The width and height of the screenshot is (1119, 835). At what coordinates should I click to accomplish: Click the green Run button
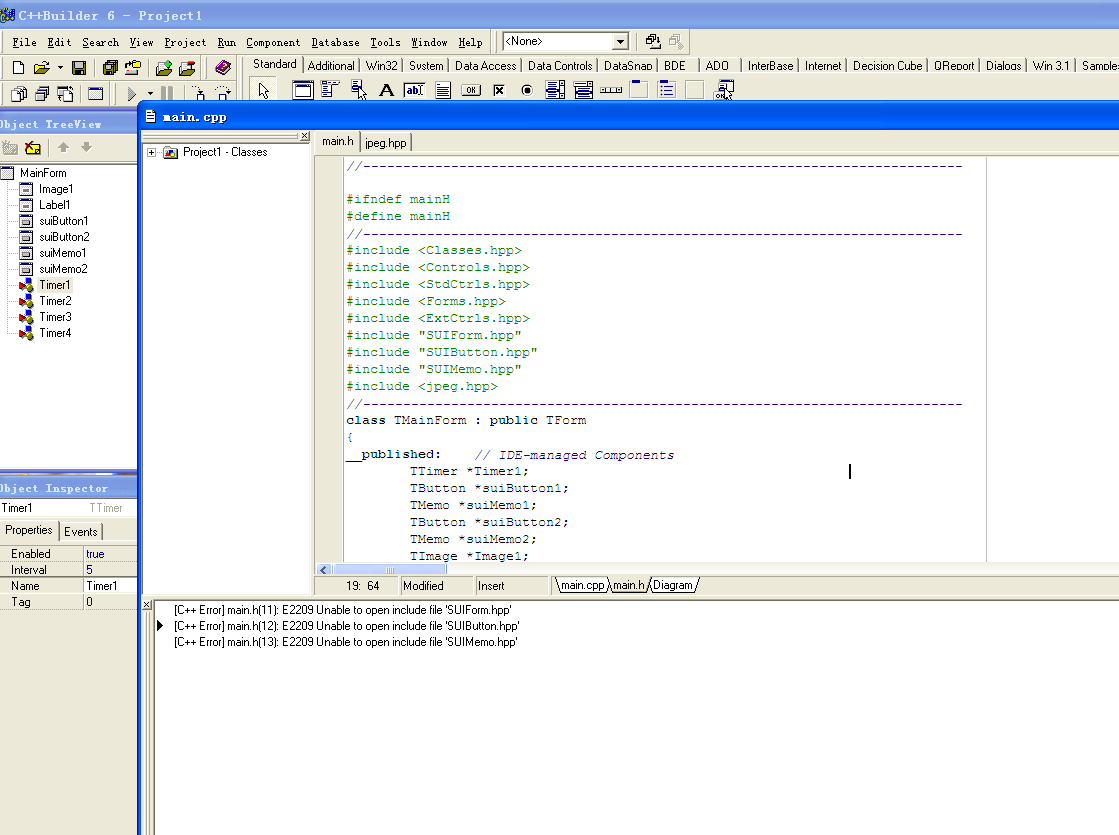pyautogui.click(x=132, y=93)
